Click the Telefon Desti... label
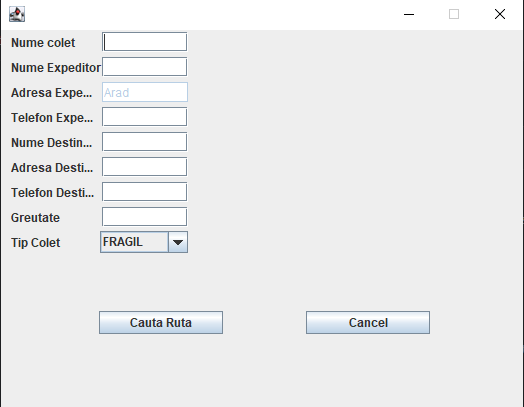 [x=52, y=193]
